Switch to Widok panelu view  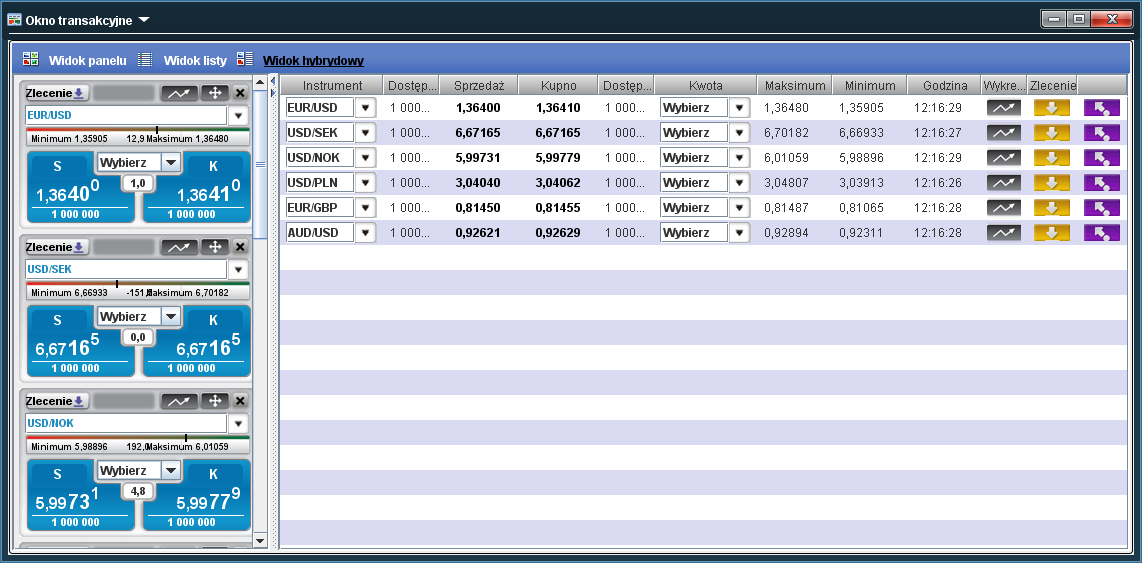click(87, 60)
